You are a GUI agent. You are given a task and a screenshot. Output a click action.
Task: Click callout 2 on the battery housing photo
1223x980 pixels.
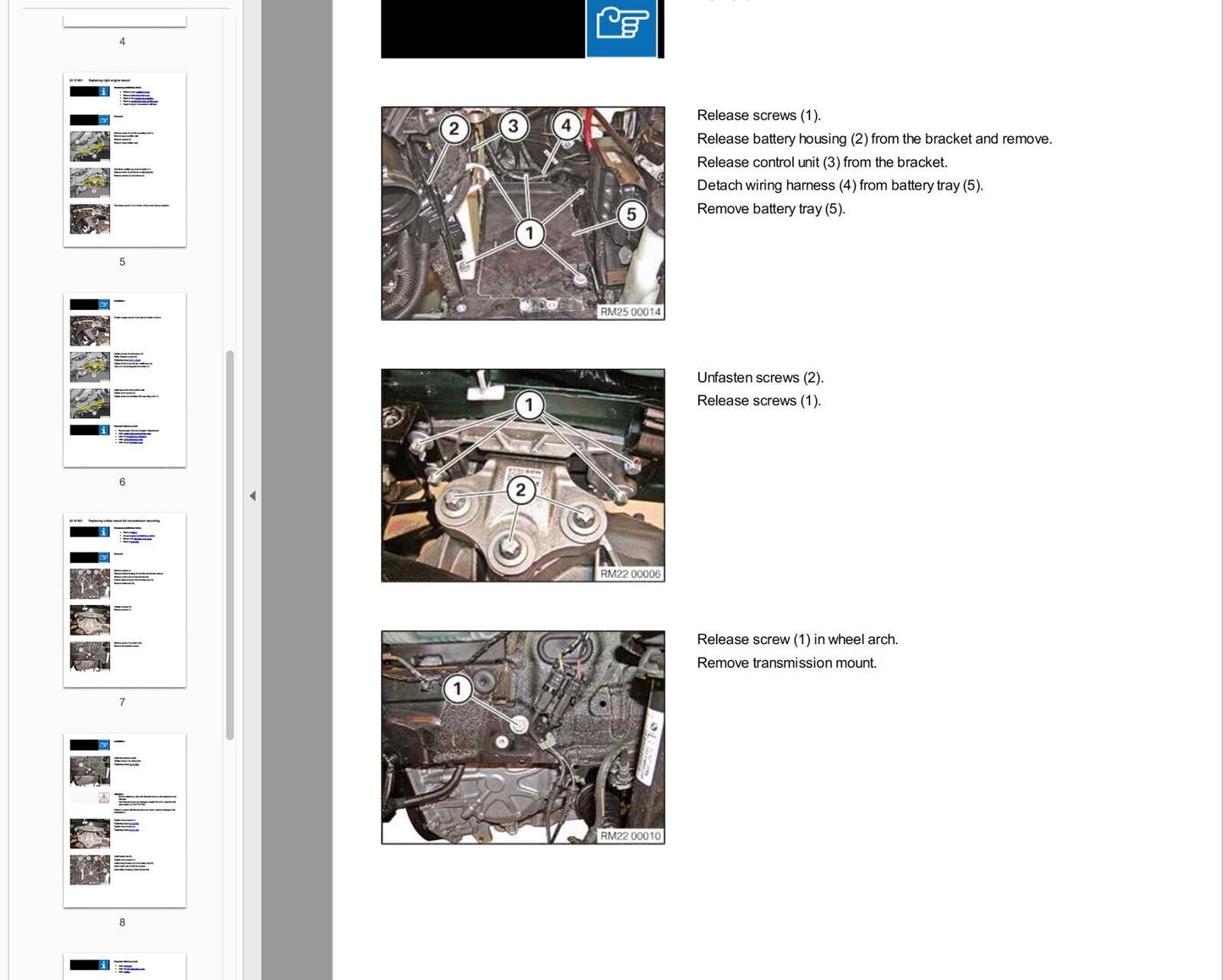coord(454,129)
